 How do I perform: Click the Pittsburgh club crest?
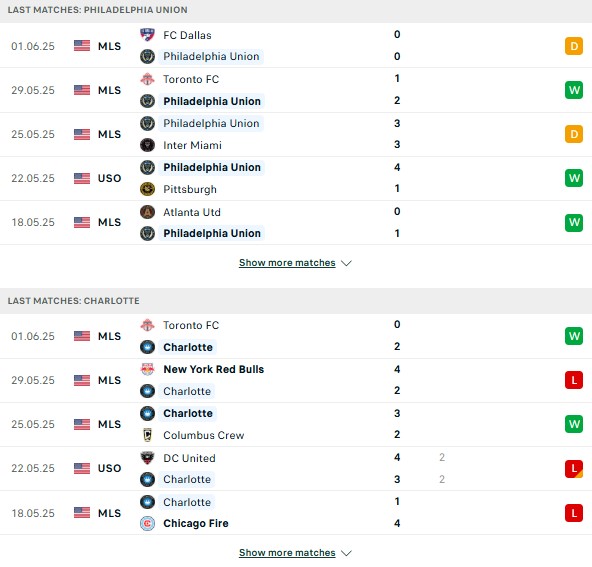tap(147, 189)
